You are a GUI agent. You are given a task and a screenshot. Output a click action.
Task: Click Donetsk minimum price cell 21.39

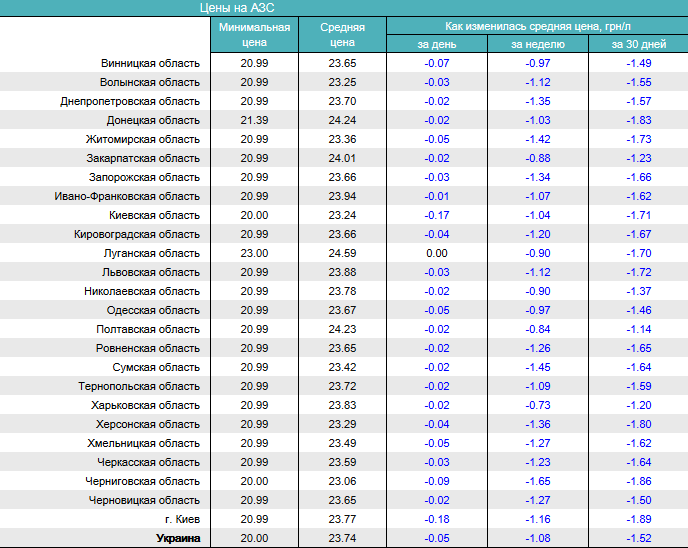pyautogui.click(x=255, y=120)
